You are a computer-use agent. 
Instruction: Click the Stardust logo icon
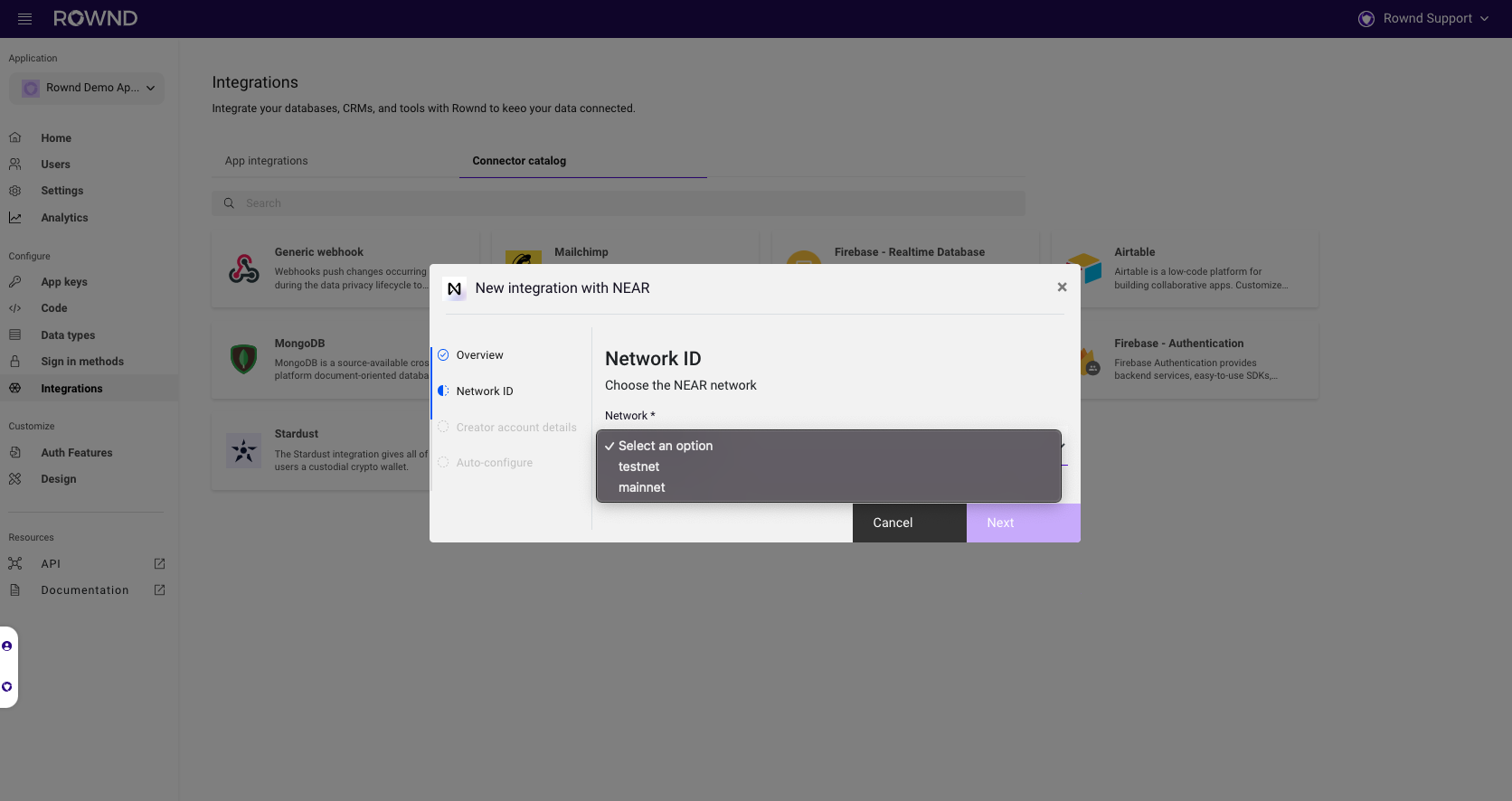point(244,450)
